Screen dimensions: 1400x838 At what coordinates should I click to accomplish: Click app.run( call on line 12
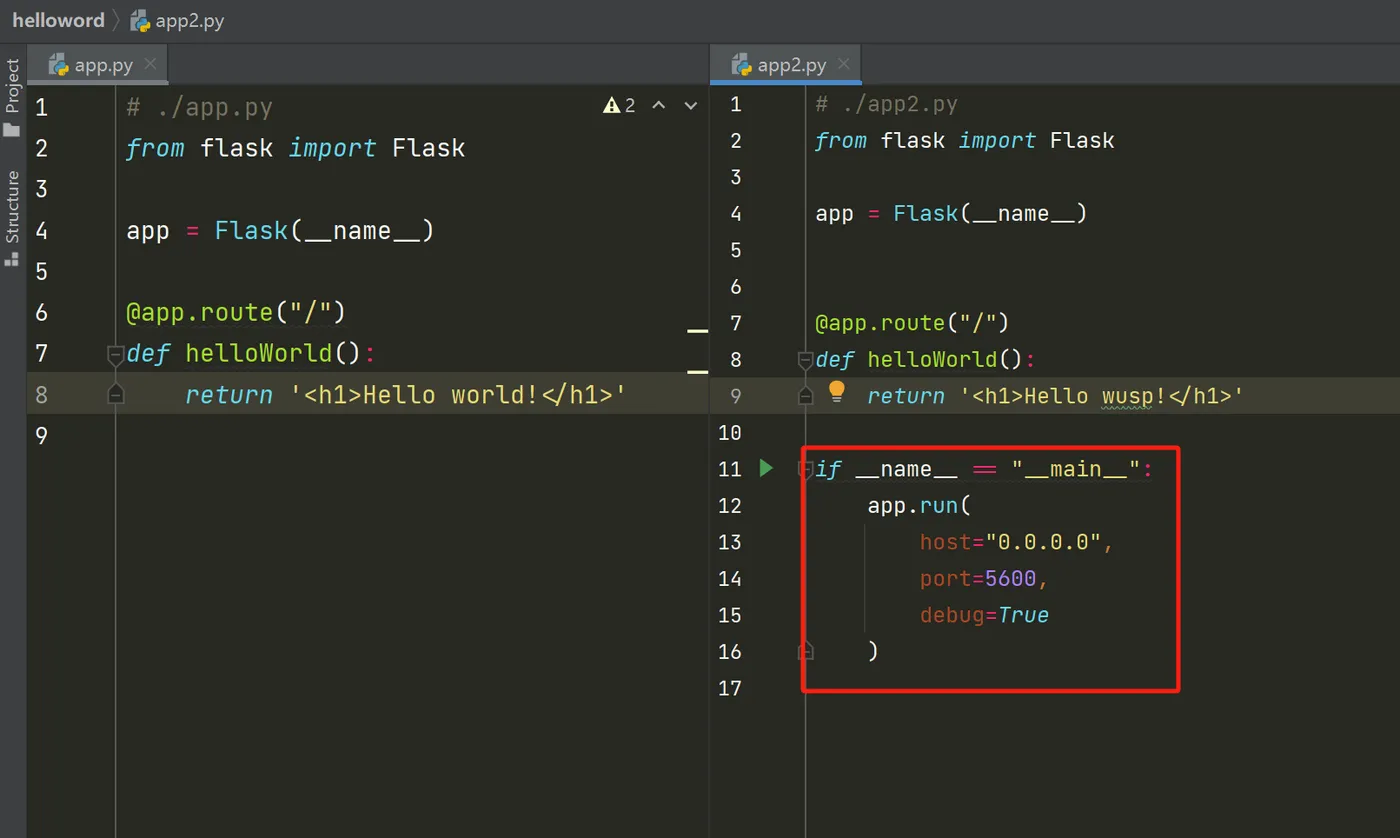coord(919,505)
